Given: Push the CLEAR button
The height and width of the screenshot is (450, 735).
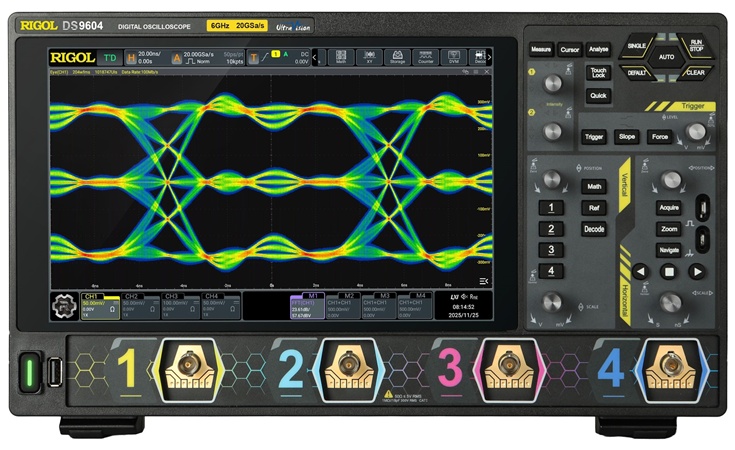Looking at the screenshot, I should 696,73.
